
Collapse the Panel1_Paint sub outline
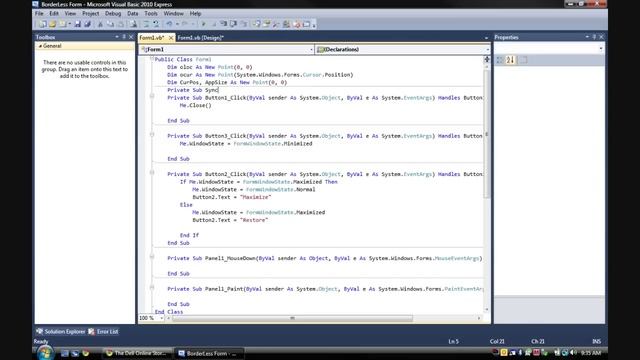coord(152,287)
